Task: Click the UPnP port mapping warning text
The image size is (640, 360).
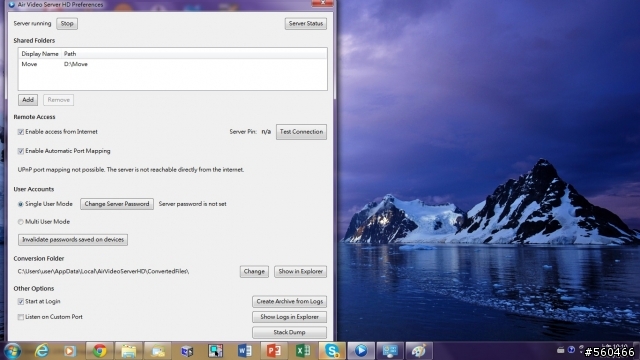Action: (x=131, y=170)
